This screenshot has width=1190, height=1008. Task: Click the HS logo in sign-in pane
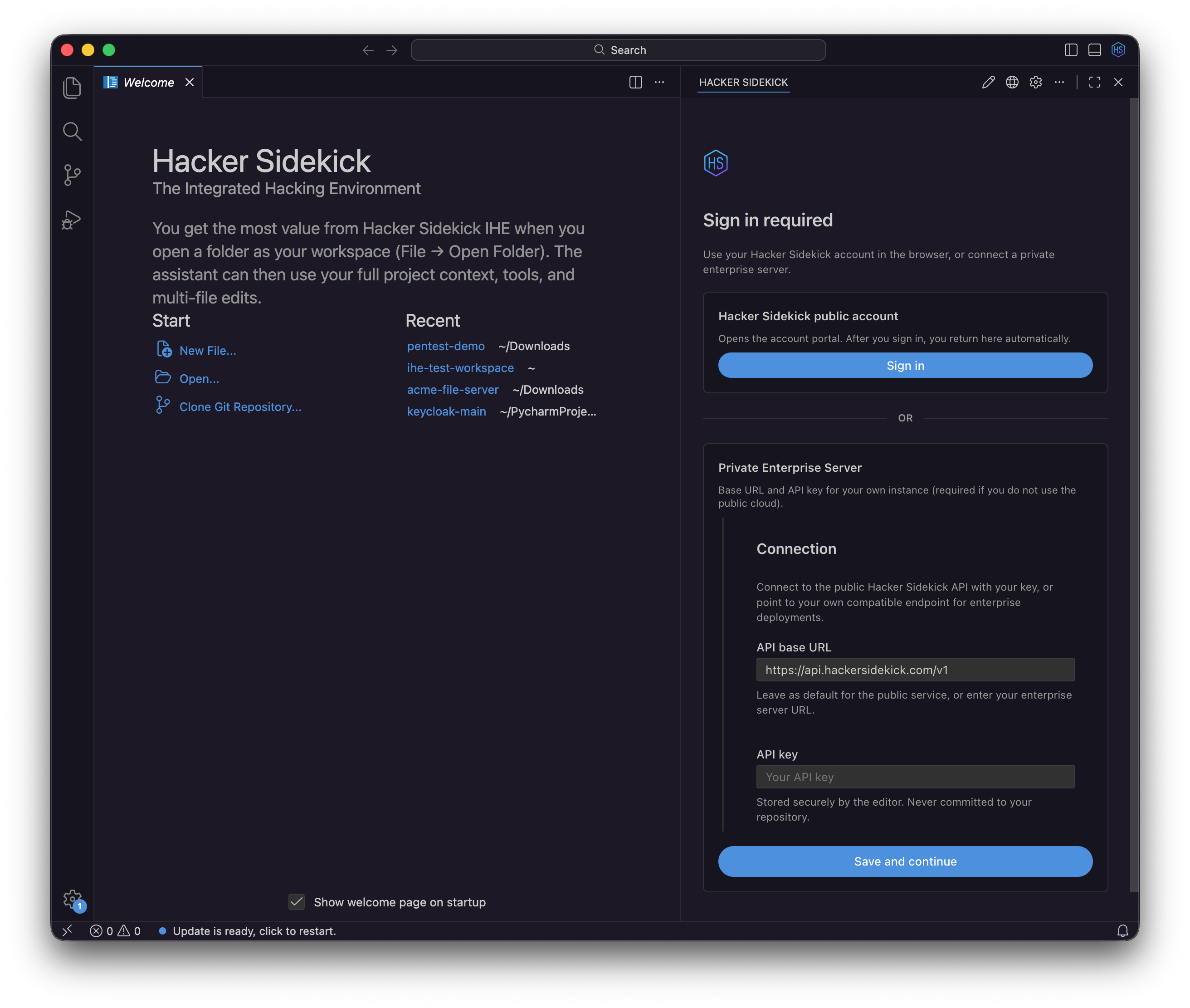pyautogui.click(x=716, y=163)
